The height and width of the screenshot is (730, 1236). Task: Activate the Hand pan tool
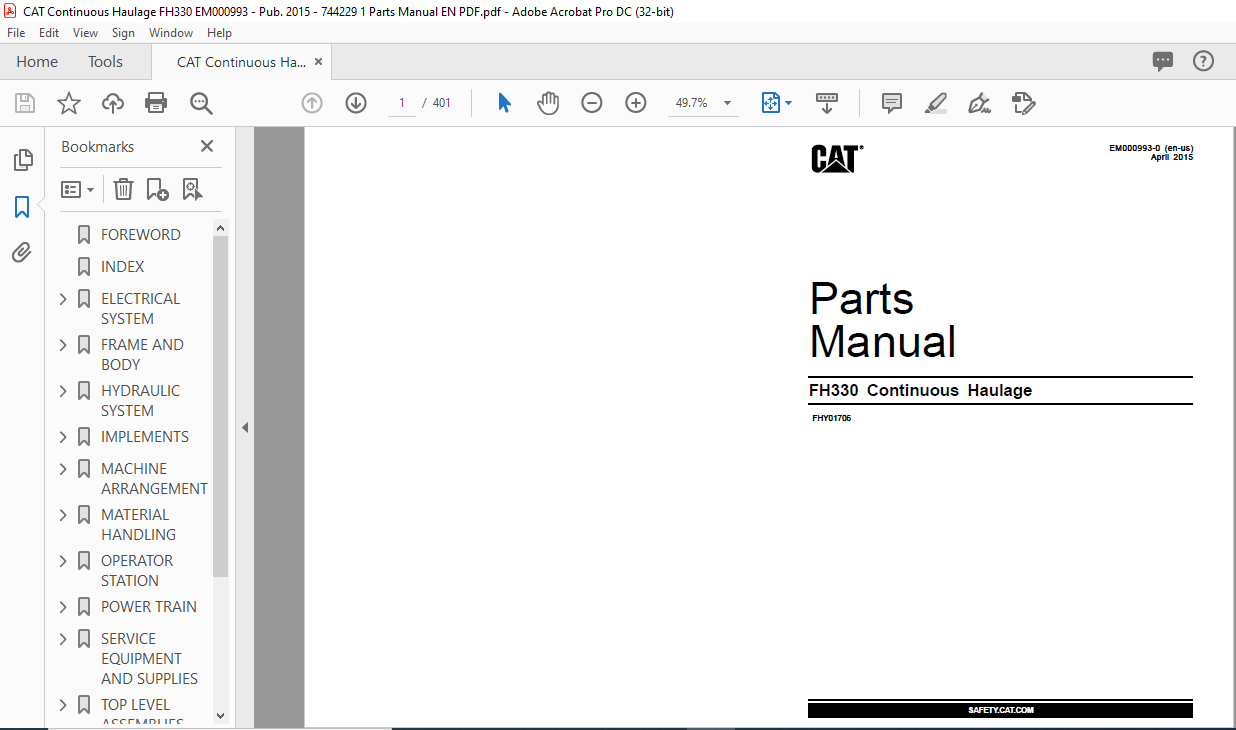pyautogui.click(x=548, y=103)
